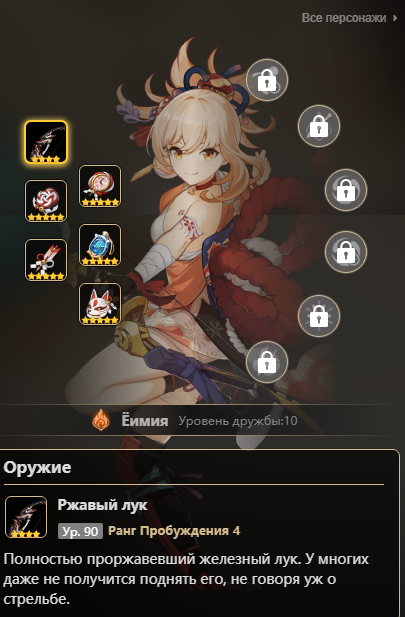The height and width of the screenshot is (617, 405).
Task: Open the fifth locked constellation node
Action: 319,316
